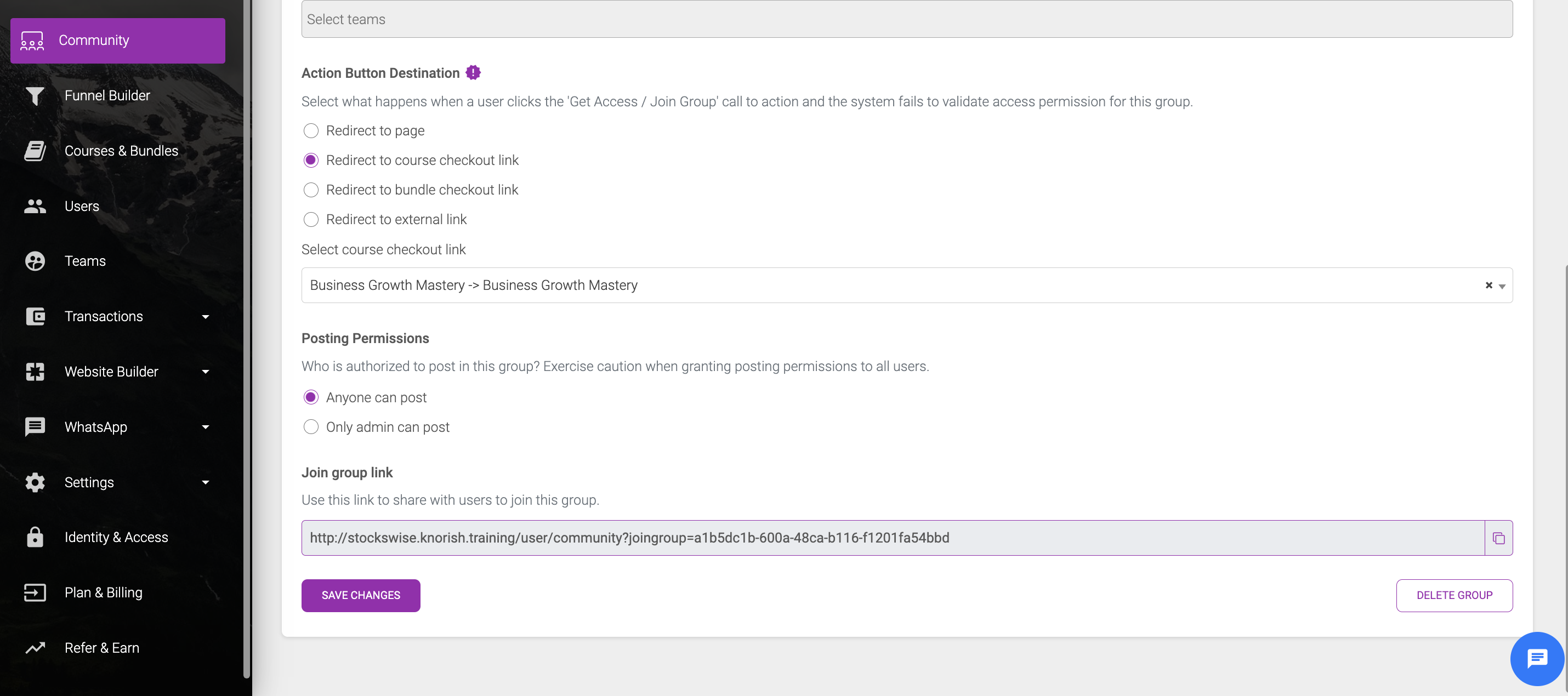1568x696 pixels.
Task: Open the blue chat support bubble
Action: point(1537,659)
